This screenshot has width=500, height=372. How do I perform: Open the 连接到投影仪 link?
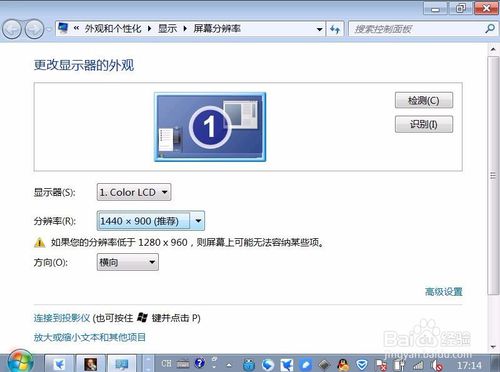[62, 318]
